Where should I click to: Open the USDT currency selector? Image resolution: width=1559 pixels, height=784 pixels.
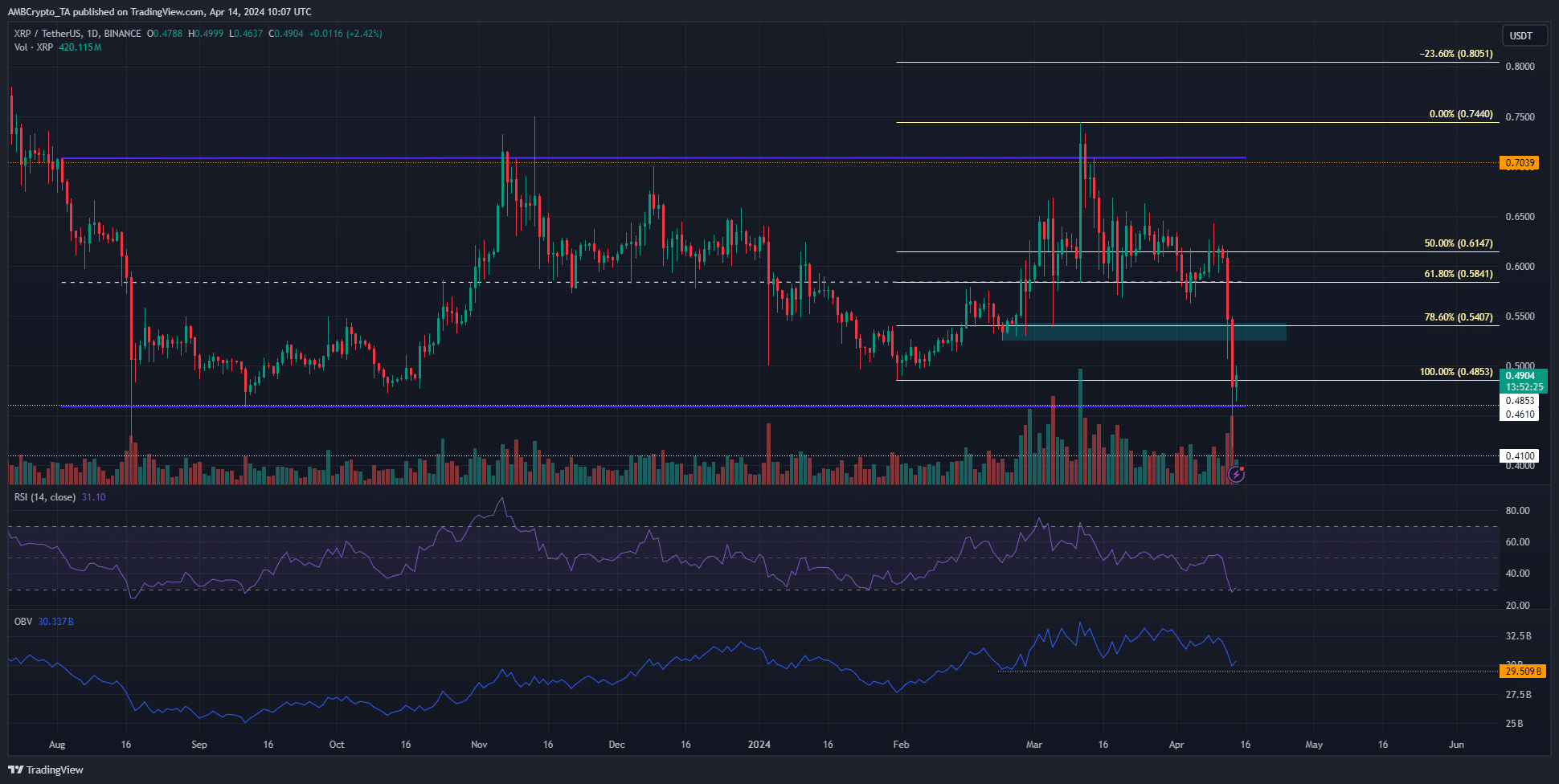(x=1524, y=35)
